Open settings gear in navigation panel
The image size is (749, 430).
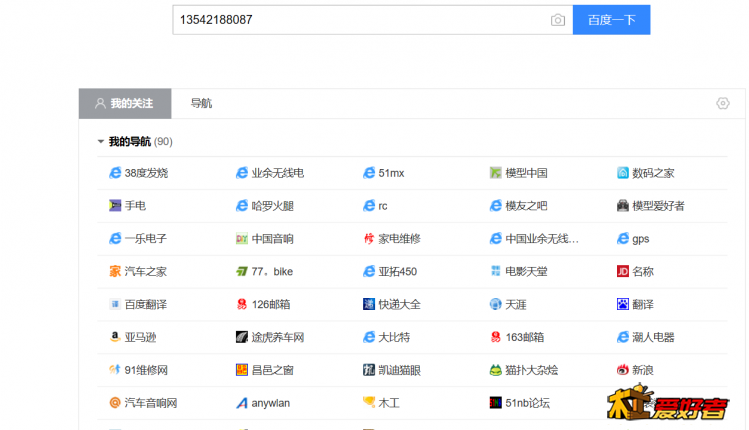(x=723, y=103)
